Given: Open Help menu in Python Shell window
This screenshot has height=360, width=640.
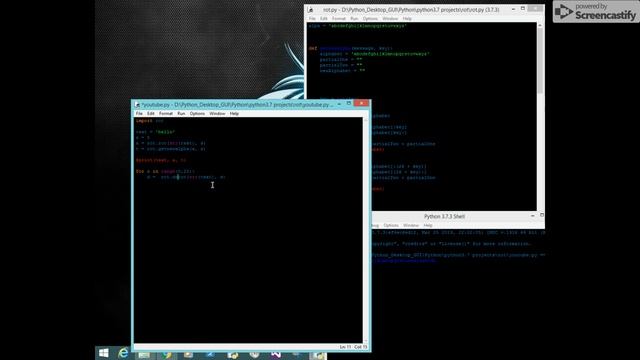Looking at the screenshot, I should click(428, 225).
